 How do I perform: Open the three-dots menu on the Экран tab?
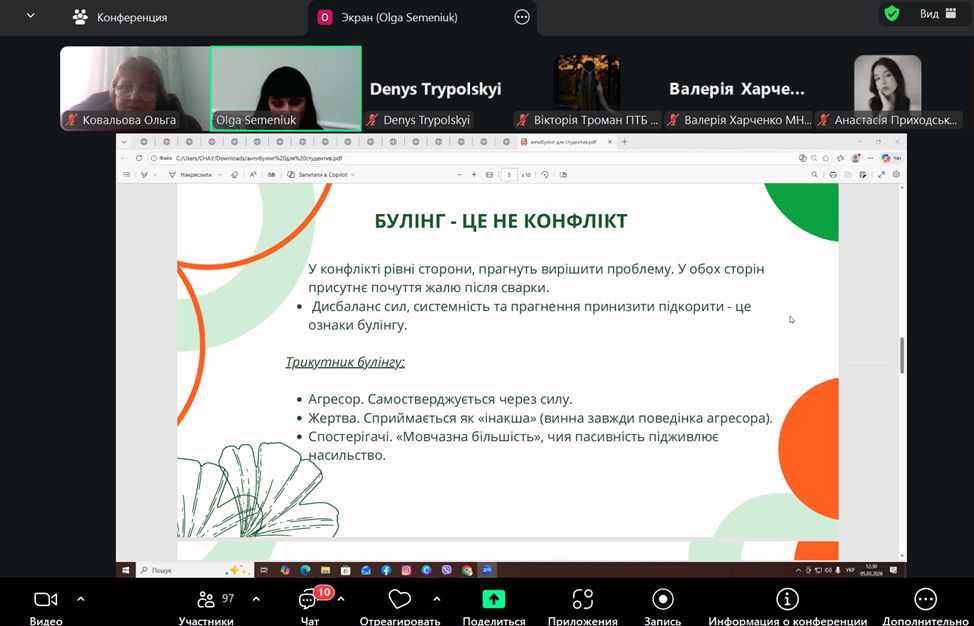(521, 17)
